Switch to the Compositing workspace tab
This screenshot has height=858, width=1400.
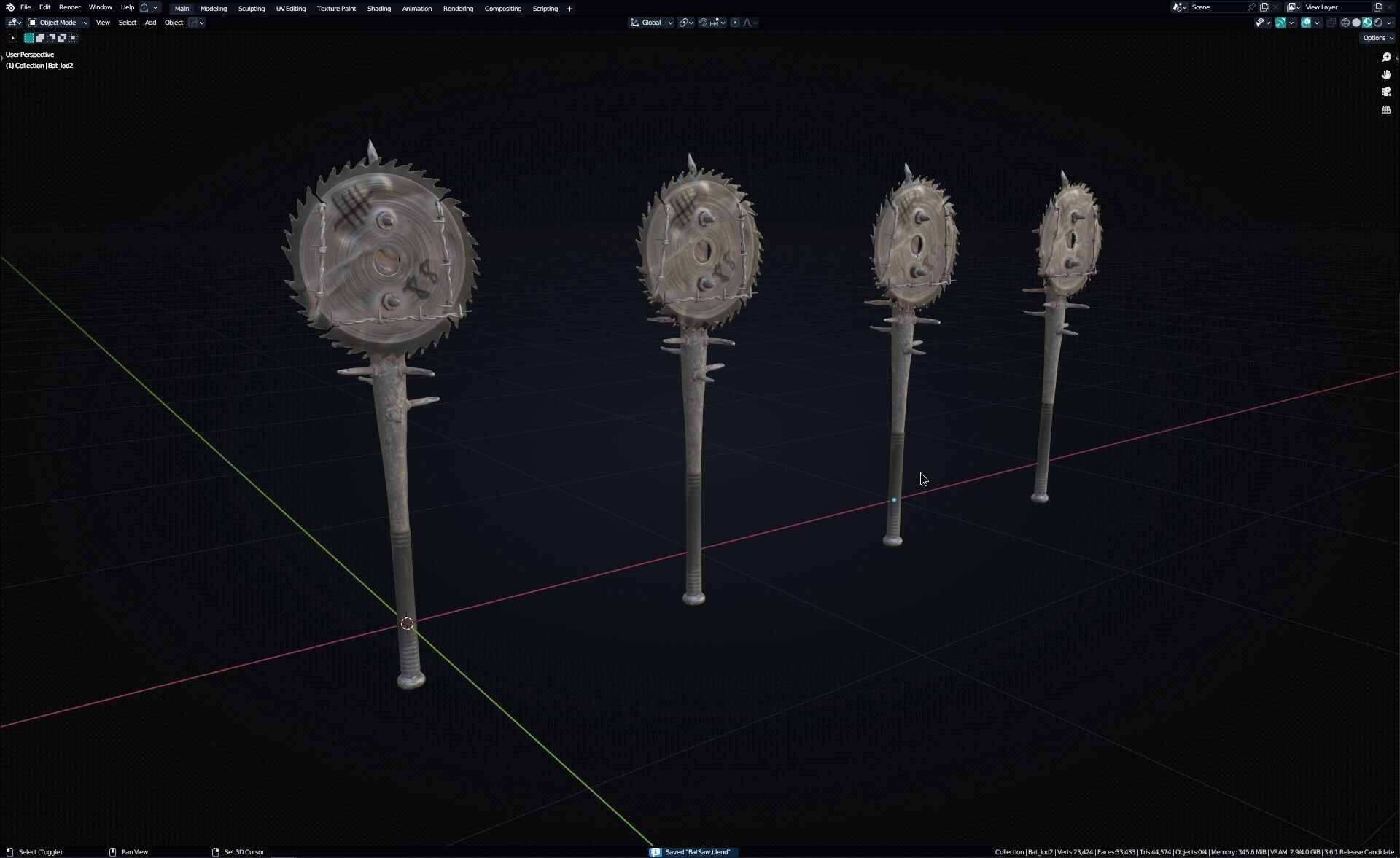click(503, 9)
